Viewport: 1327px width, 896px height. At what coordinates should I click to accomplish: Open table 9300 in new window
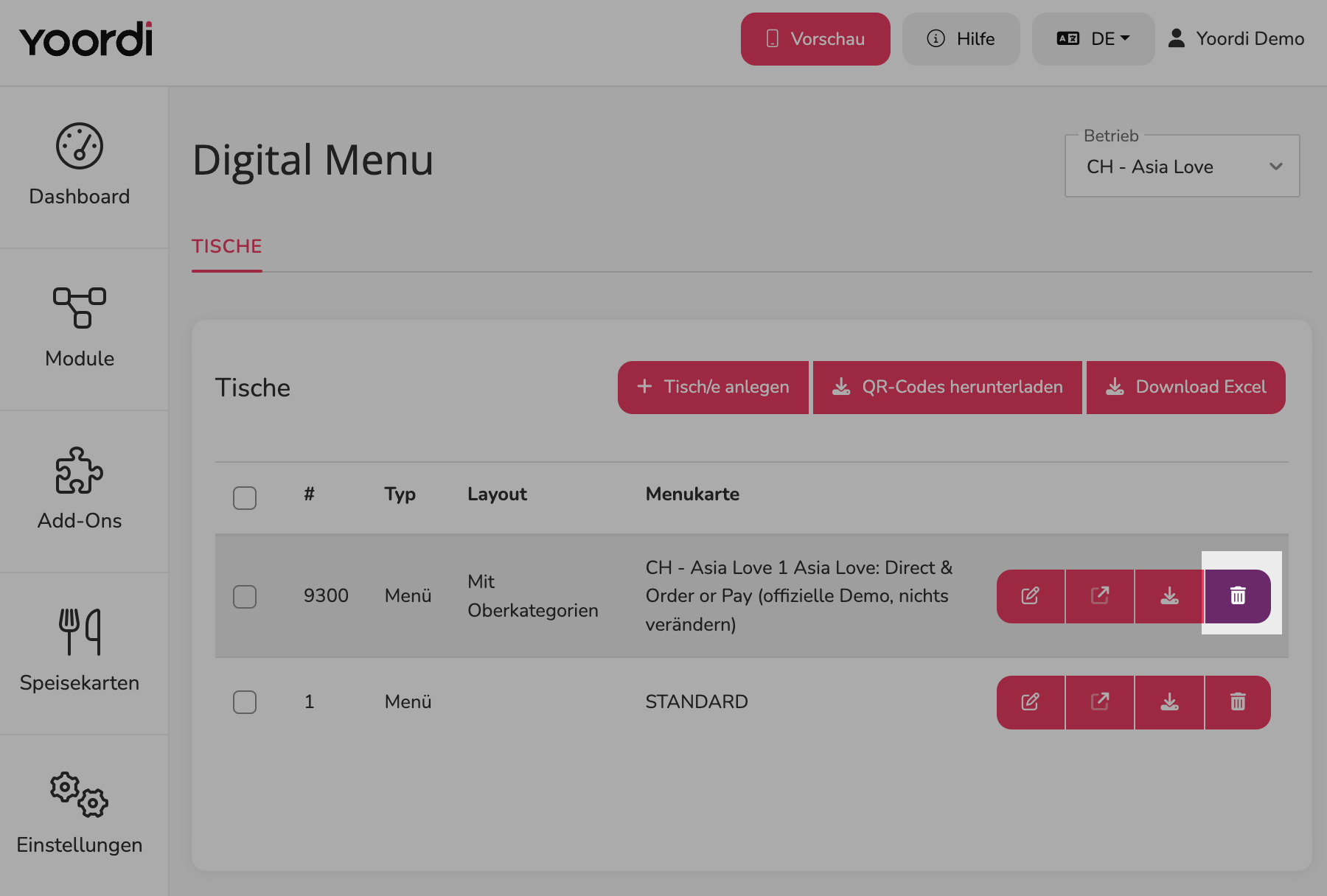coord(1100,596)
